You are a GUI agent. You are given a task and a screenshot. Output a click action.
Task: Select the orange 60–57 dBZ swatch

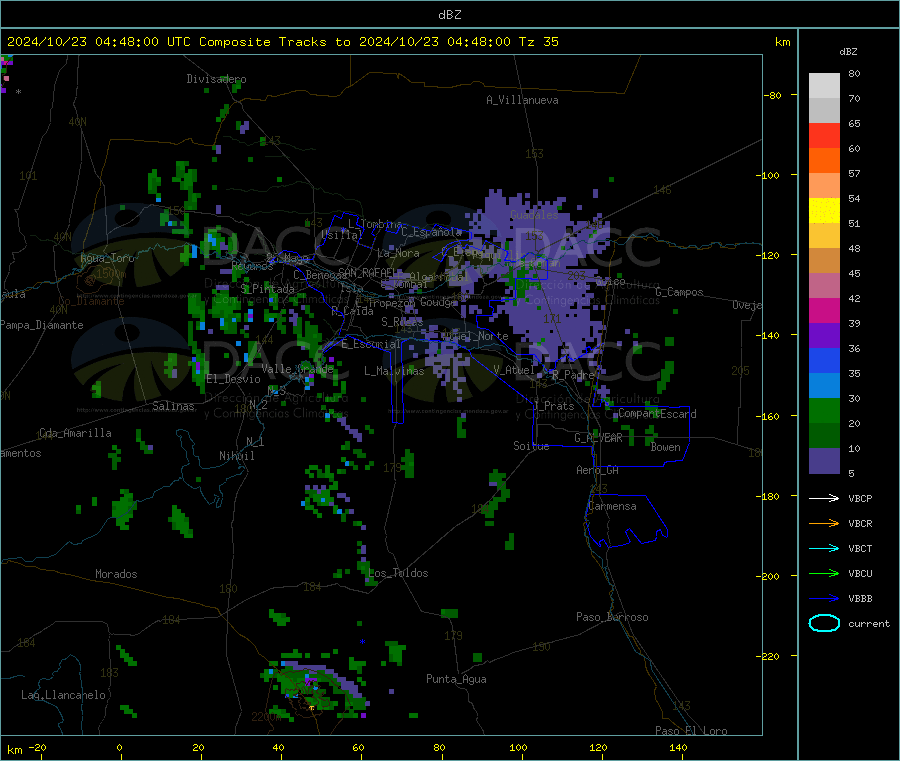(x=824, y=161)
